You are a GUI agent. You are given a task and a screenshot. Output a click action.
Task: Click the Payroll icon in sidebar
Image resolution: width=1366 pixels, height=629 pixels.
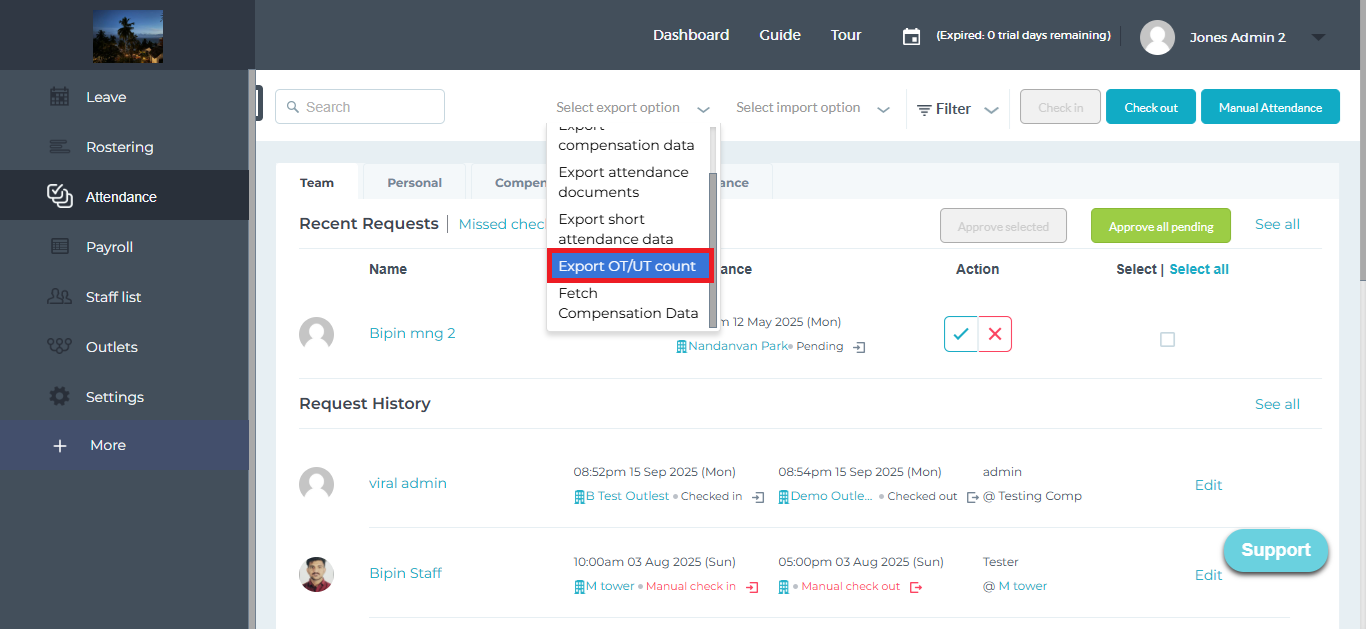60,247
